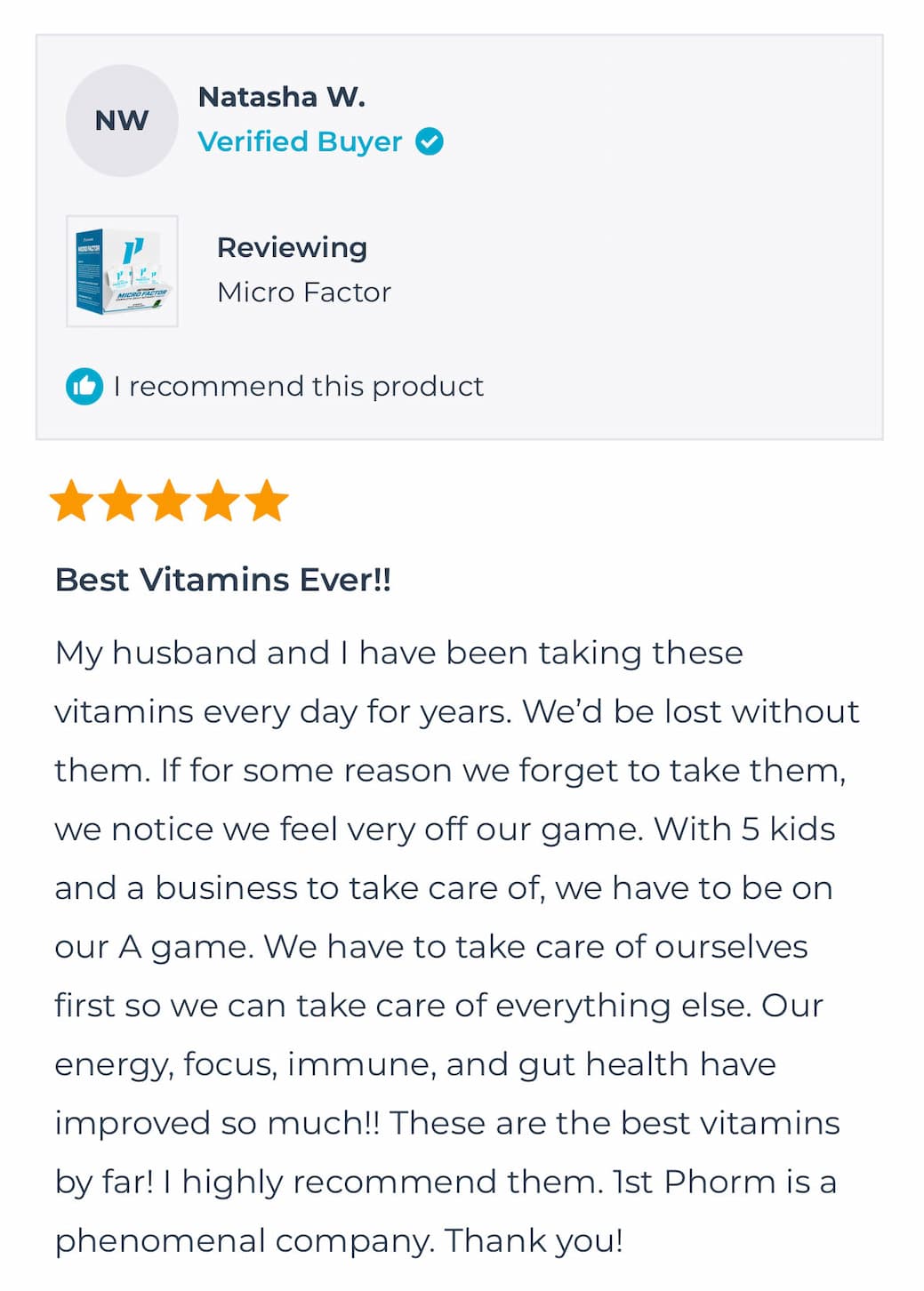Open the Micro Factor product thumbnail
Image resolution: width=924 pixels, height=1291 pixels.
(123, 271)
